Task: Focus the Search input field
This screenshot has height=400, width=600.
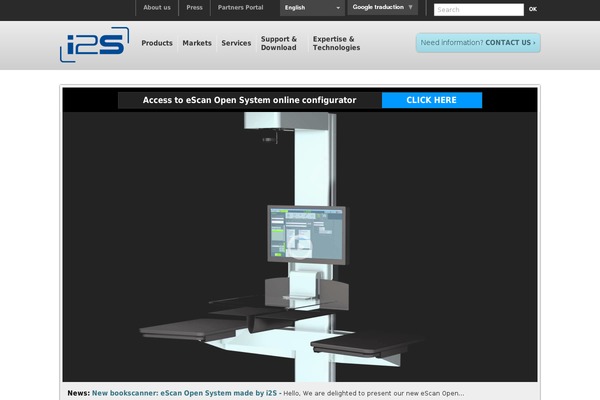Action: pos(479,10)
